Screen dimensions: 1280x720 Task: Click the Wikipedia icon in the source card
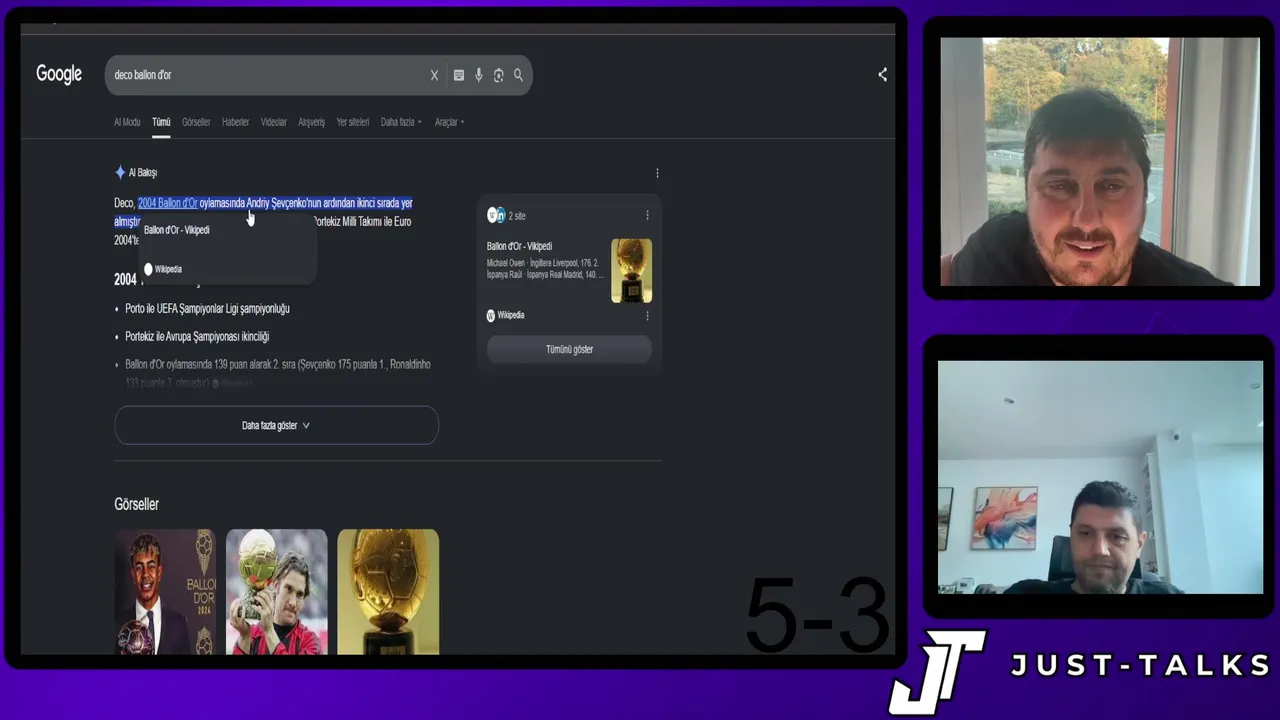[x=491, y=315]
